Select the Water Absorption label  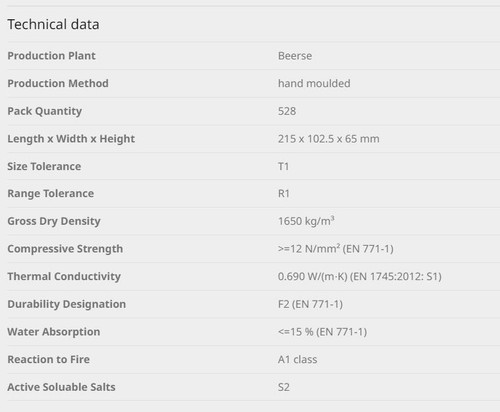click(54, 332)
